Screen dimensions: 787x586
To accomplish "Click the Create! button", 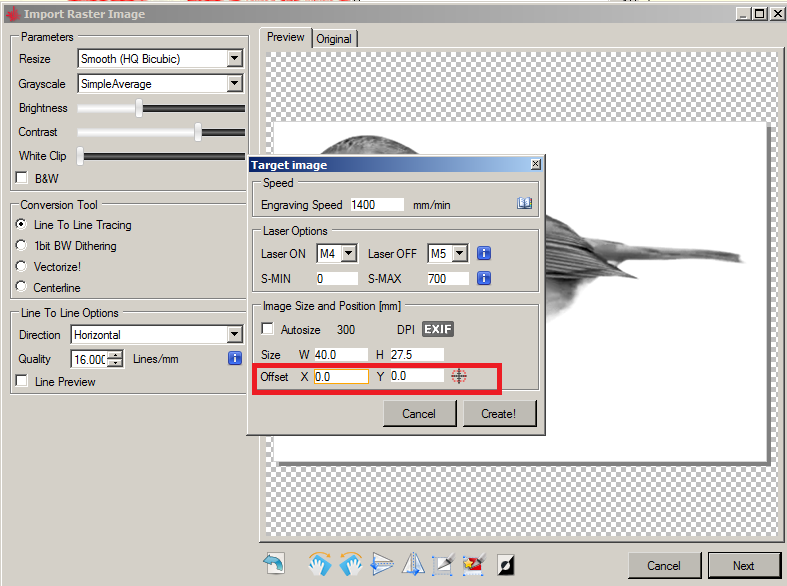I will pyautogui.click(x=499, y=413).
